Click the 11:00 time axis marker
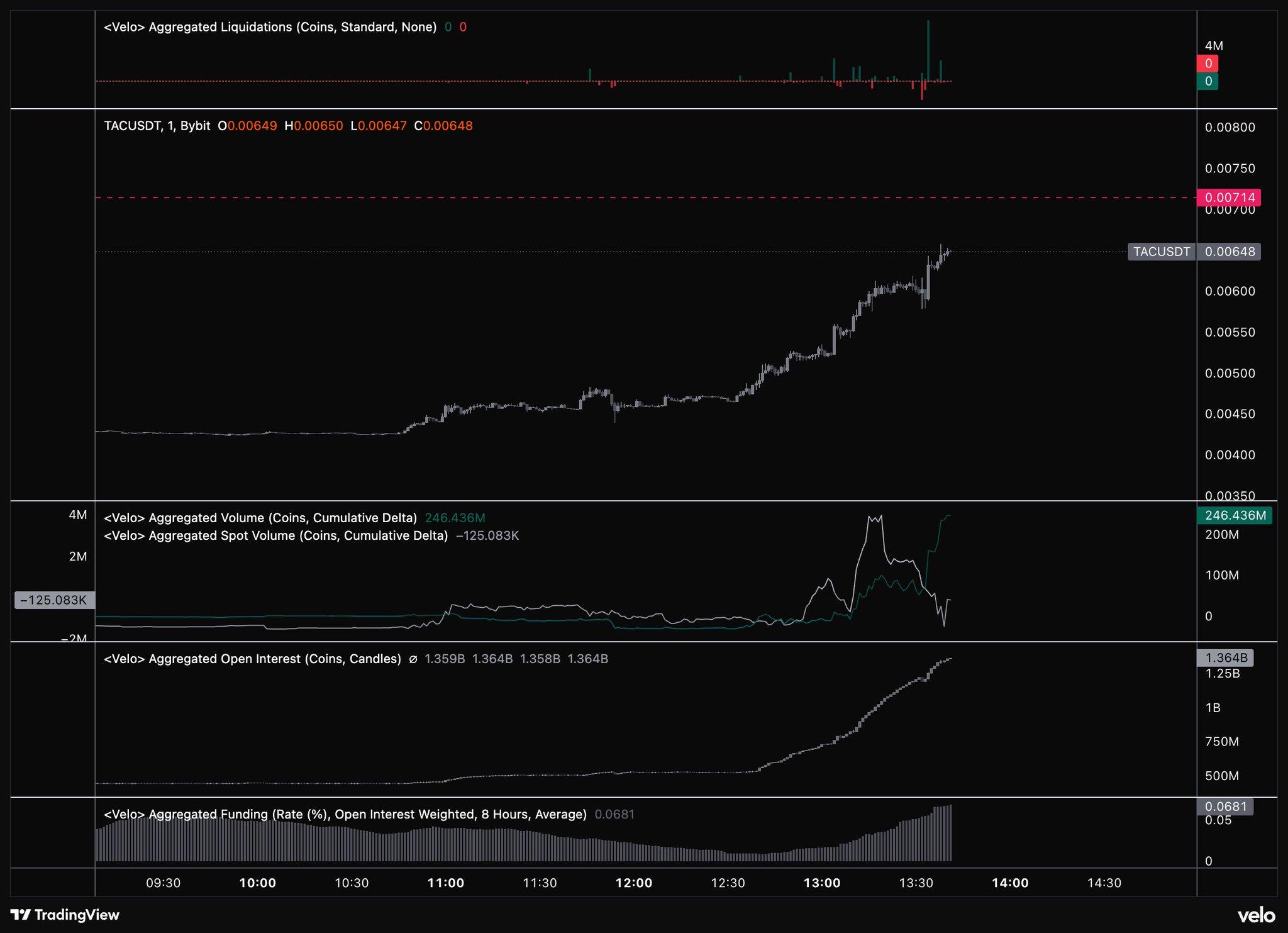 (x=445, y=883)
